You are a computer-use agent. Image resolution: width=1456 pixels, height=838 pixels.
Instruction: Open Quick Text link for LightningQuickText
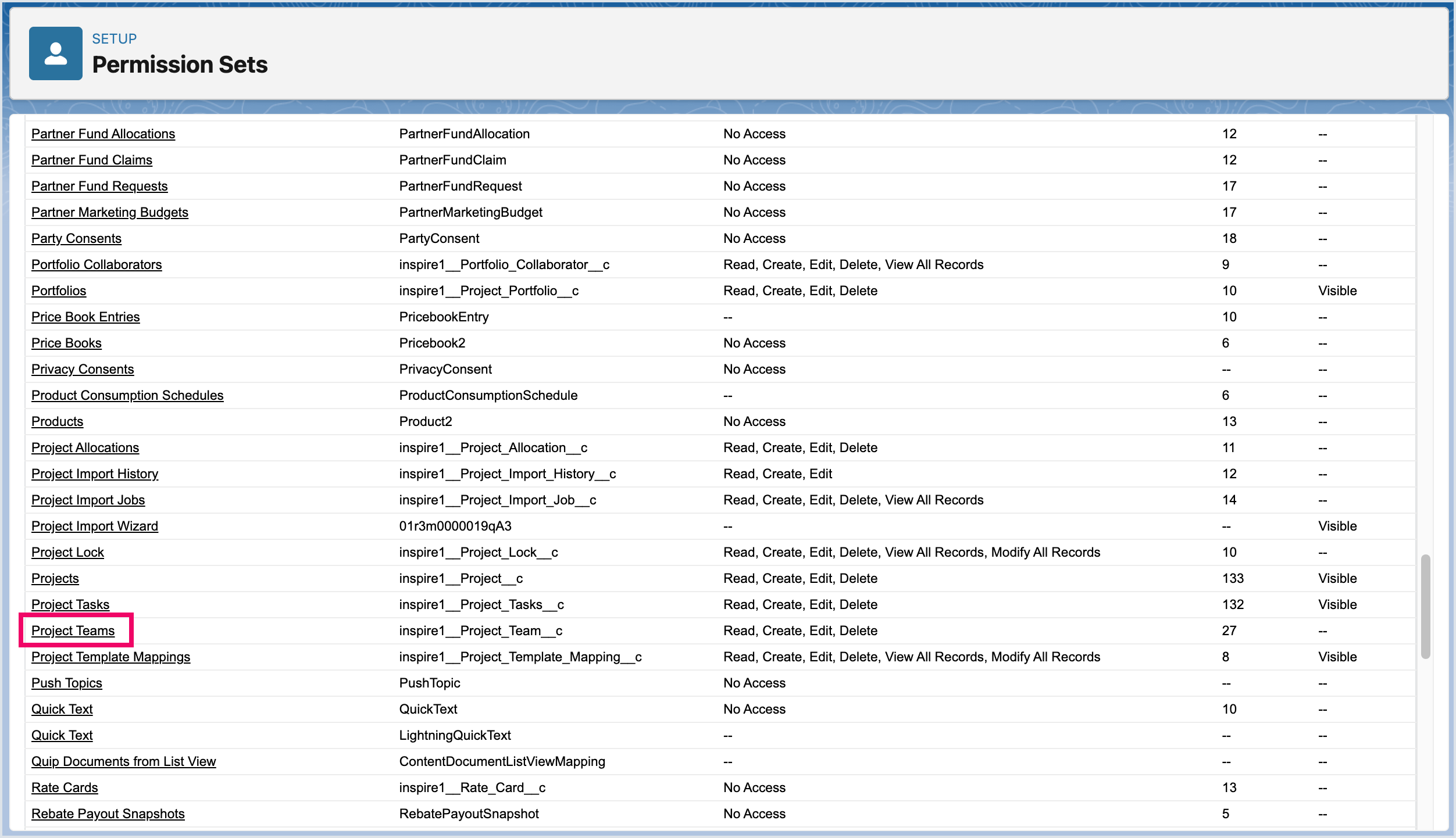62,735
